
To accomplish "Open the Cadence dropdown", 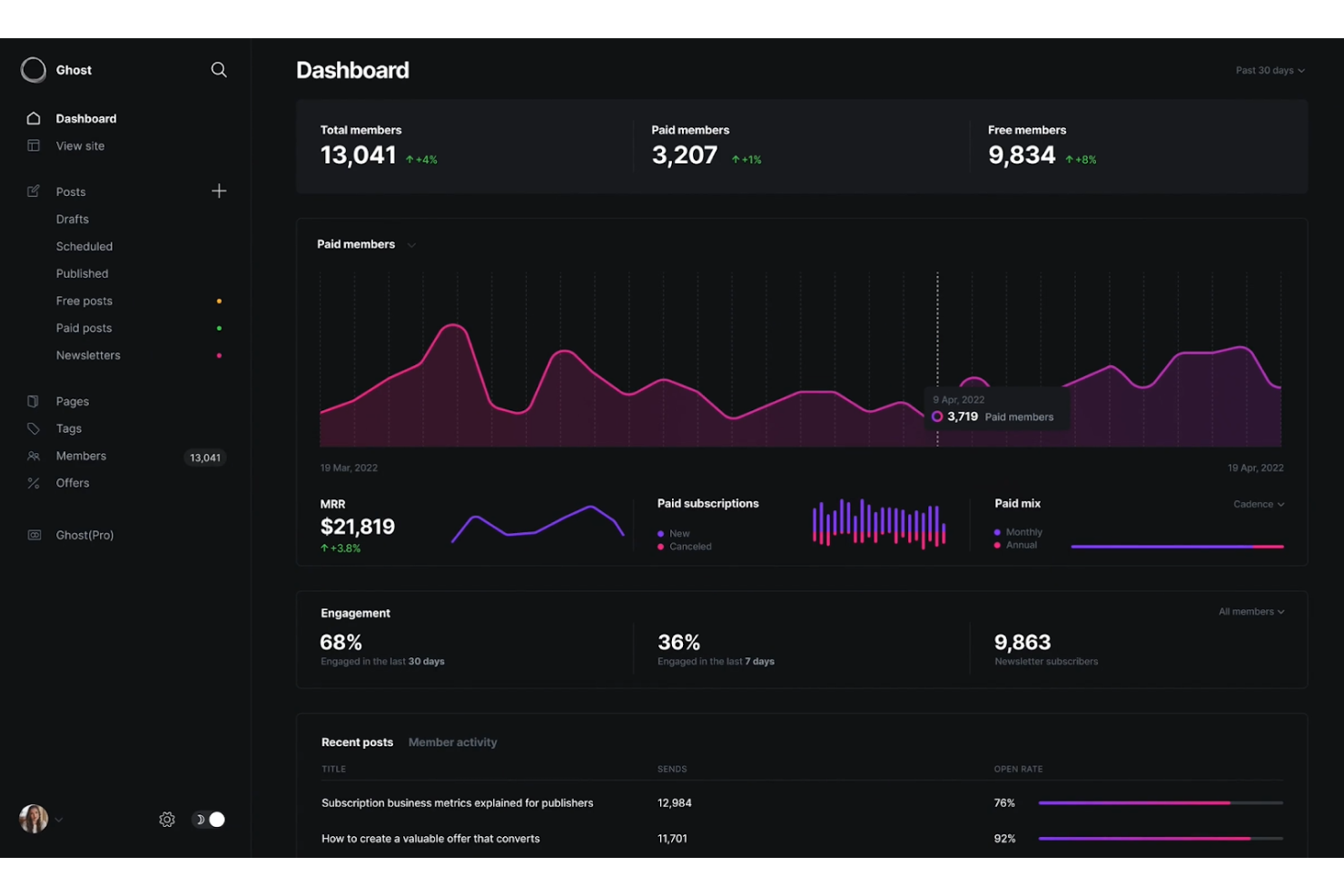I will (x=1259, y=504).
